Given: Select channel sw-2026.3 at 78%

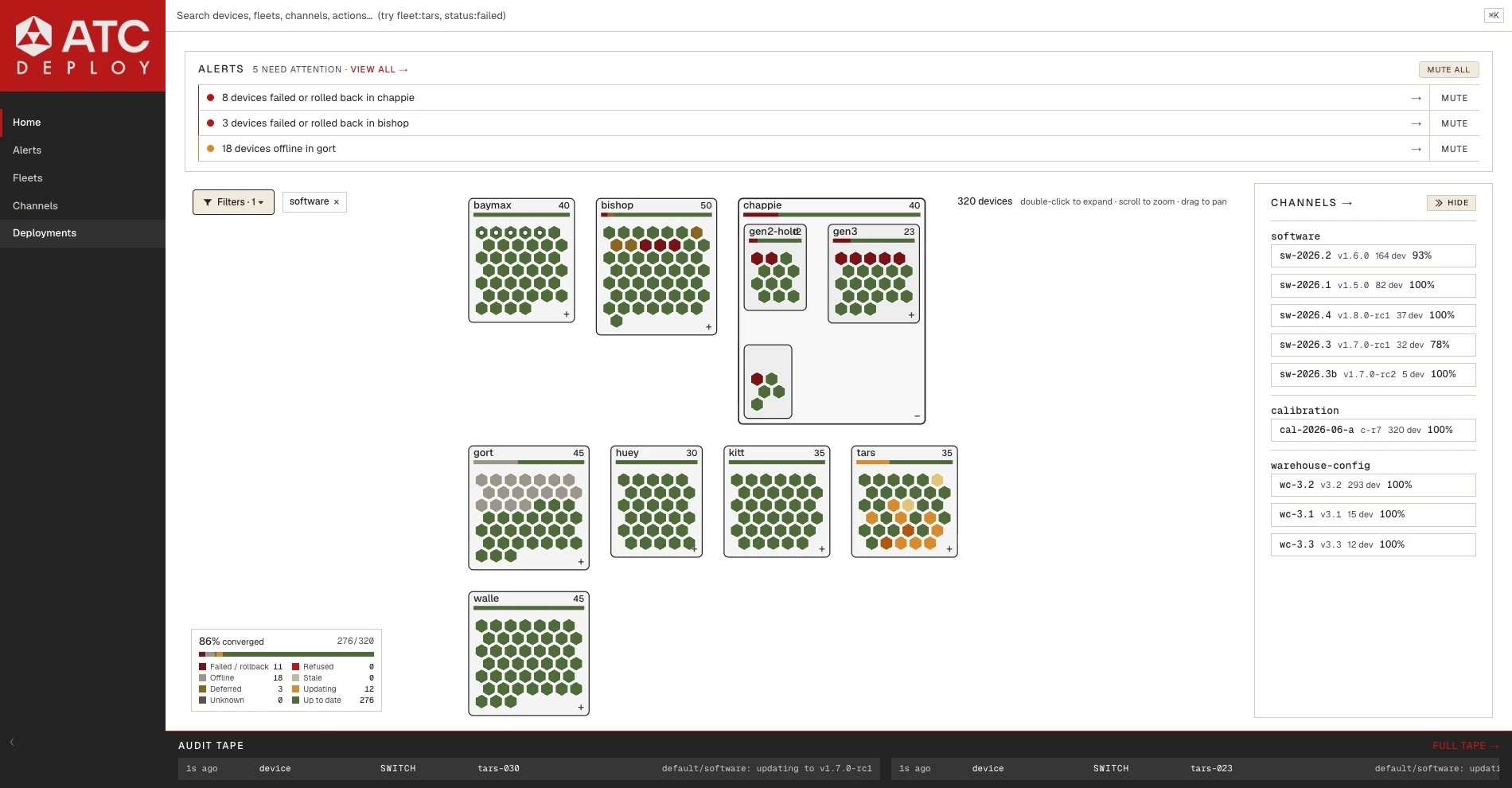Looking at the screenshot, I should click(1373, 345).
